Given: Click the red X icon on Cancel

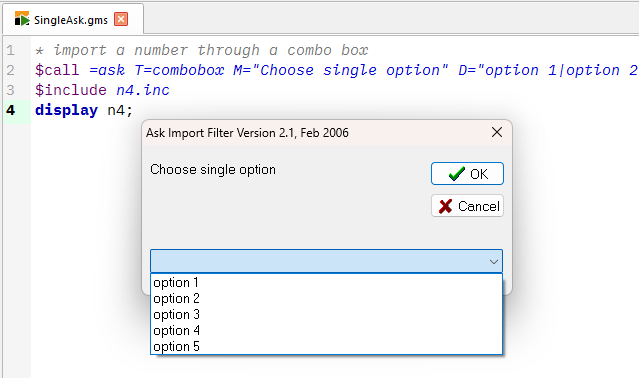Looking at the screenshot, I should [445, 206].
